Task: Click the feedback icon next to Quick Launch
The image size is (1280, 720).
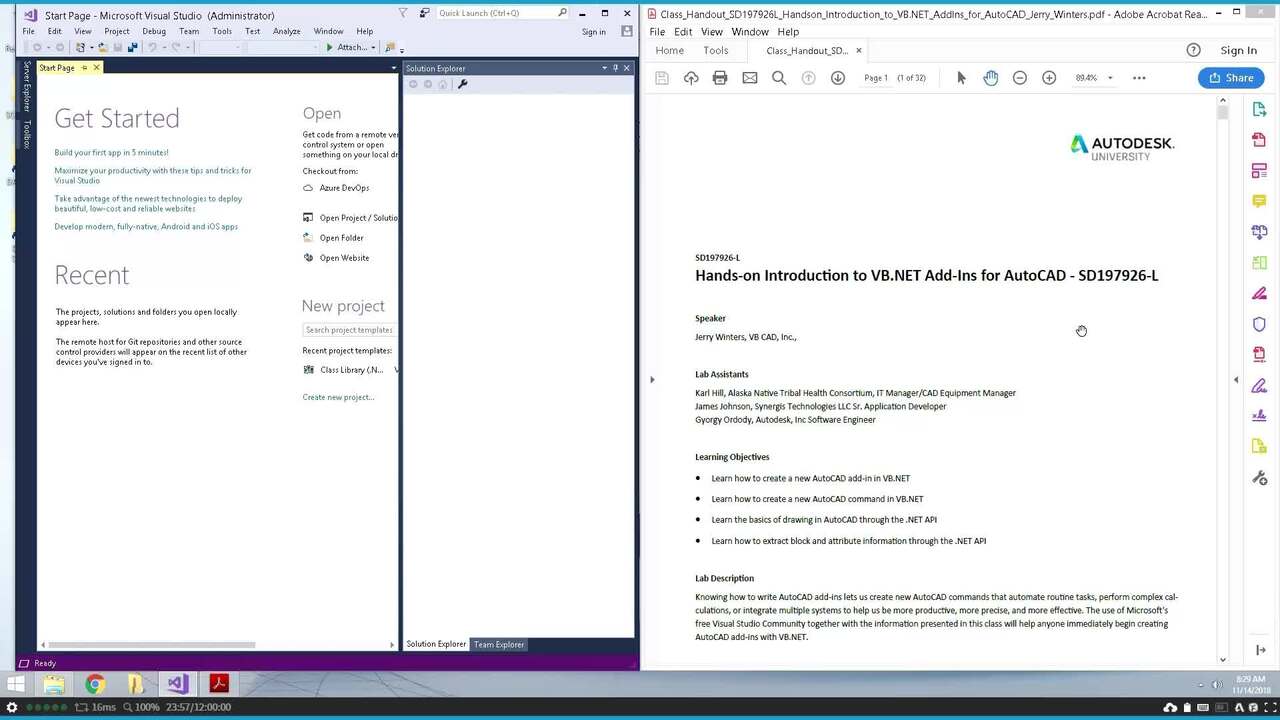Action: click(425, 13)
